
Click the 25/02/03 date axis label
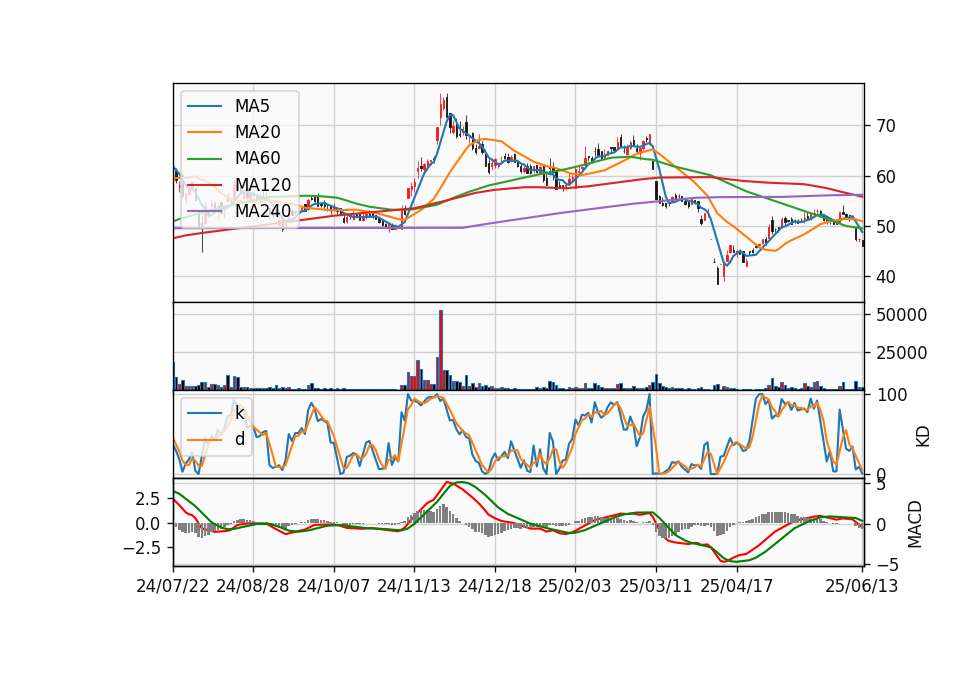575,586
